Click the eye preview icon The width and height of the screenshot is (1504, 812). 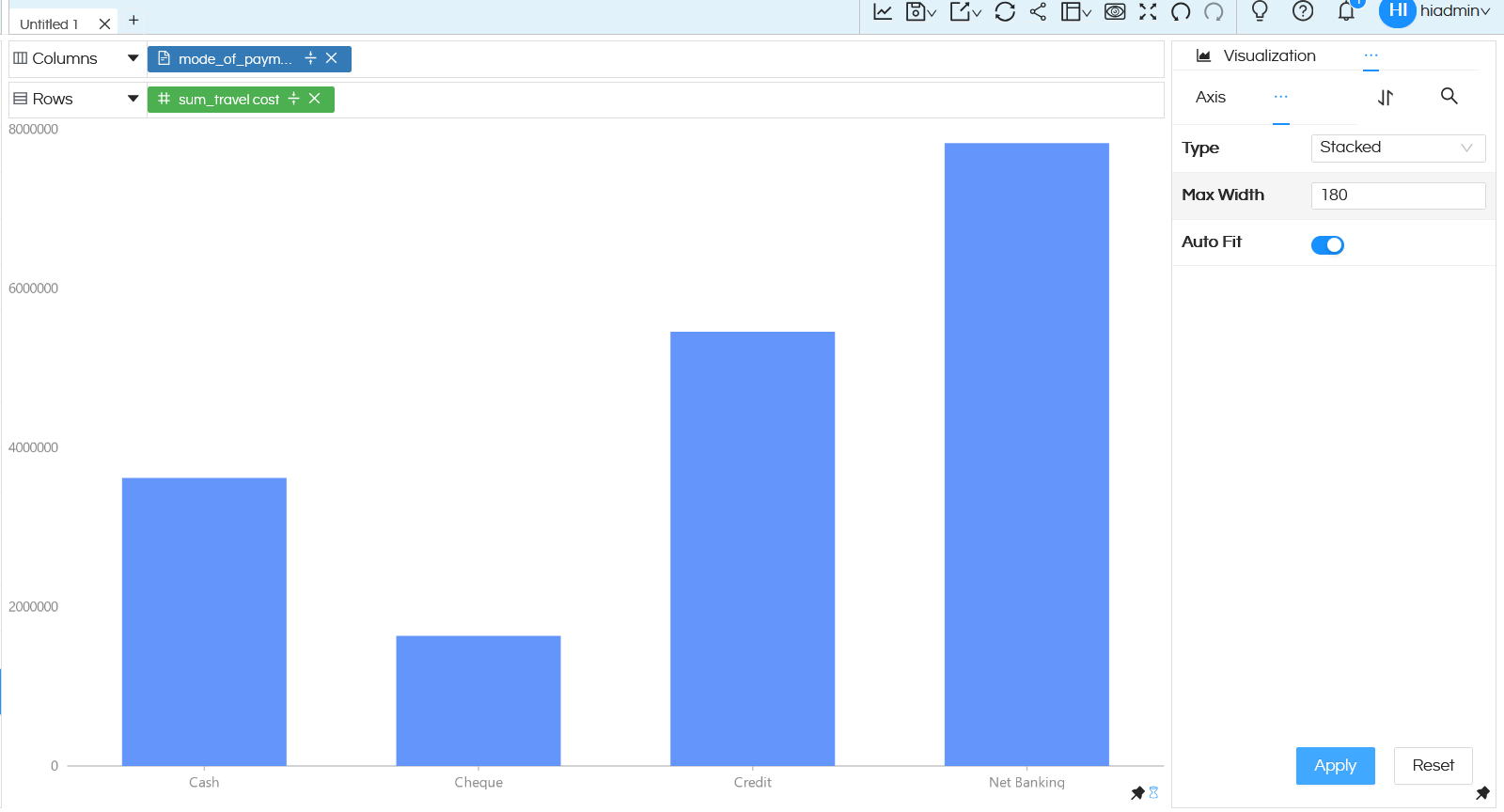[x=1115, y=11]
